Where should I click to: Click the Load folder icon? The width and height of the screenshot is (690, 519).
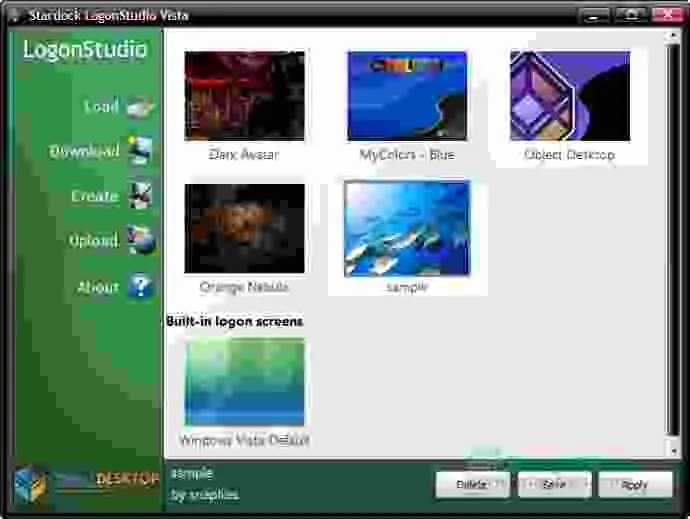140,107
